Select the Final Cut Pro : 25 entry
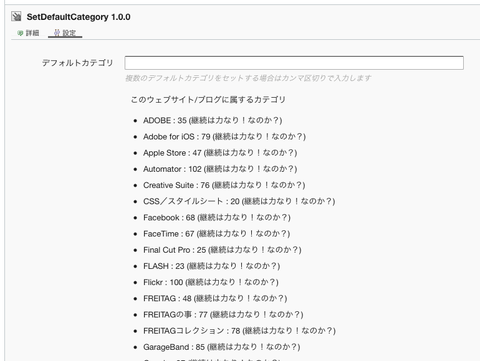Image resolution: width=480 pixels, height=361 pixels. pos(222,250)
